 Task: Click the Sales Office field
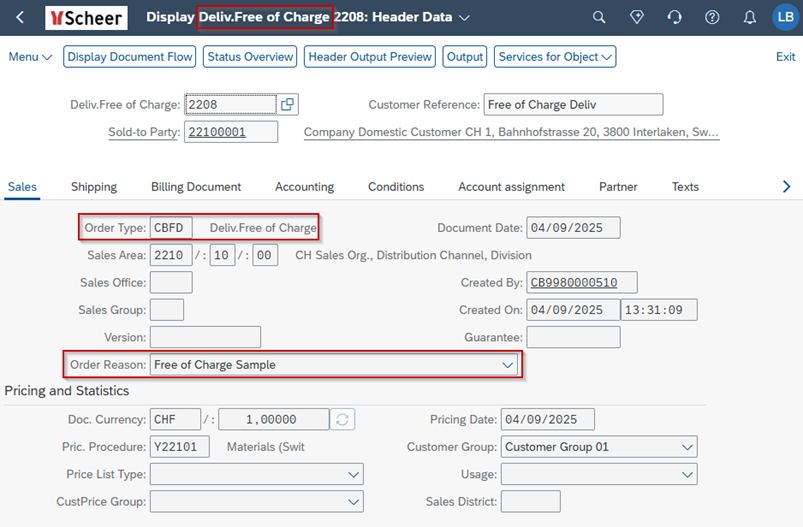[171, 283]
